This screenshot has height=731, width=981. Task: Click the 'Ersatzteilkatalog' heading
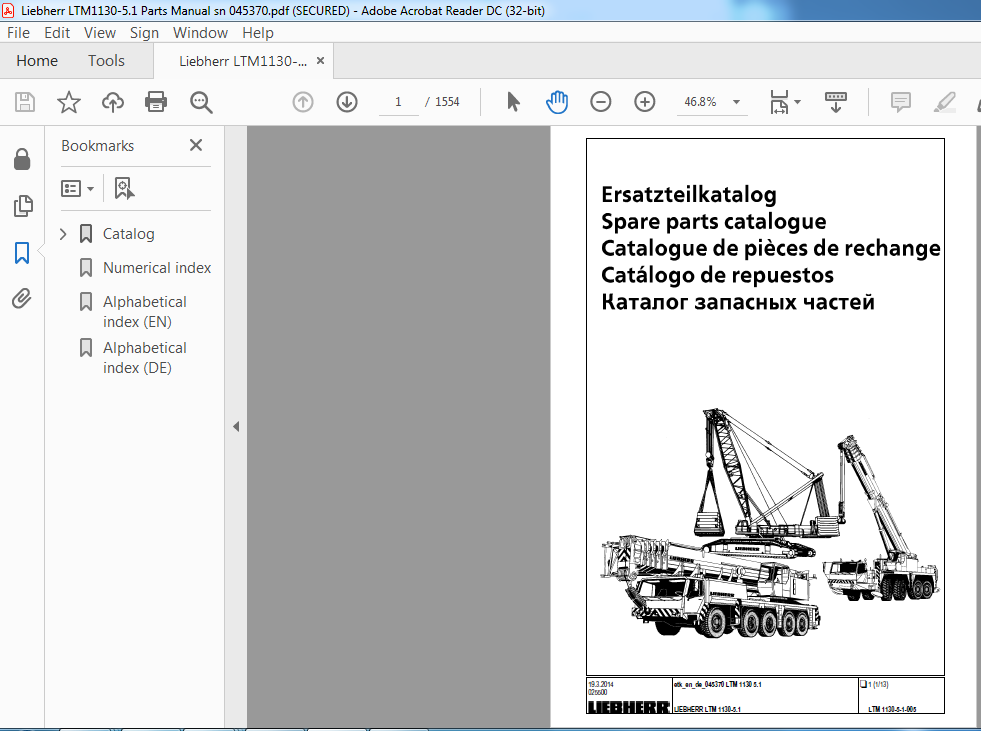pyautogui.click(x=689, y=195)
